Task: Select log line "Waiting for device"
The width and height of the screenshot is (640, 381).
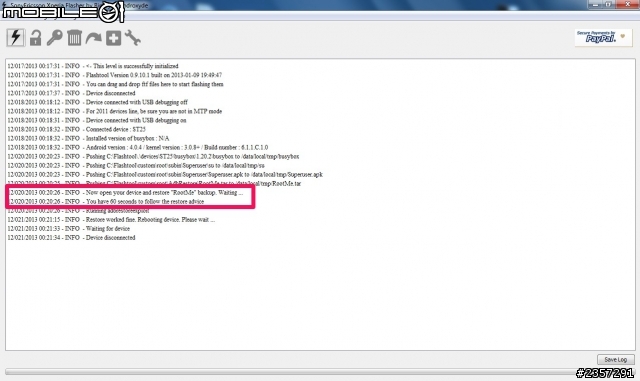Action: point(69,228)
